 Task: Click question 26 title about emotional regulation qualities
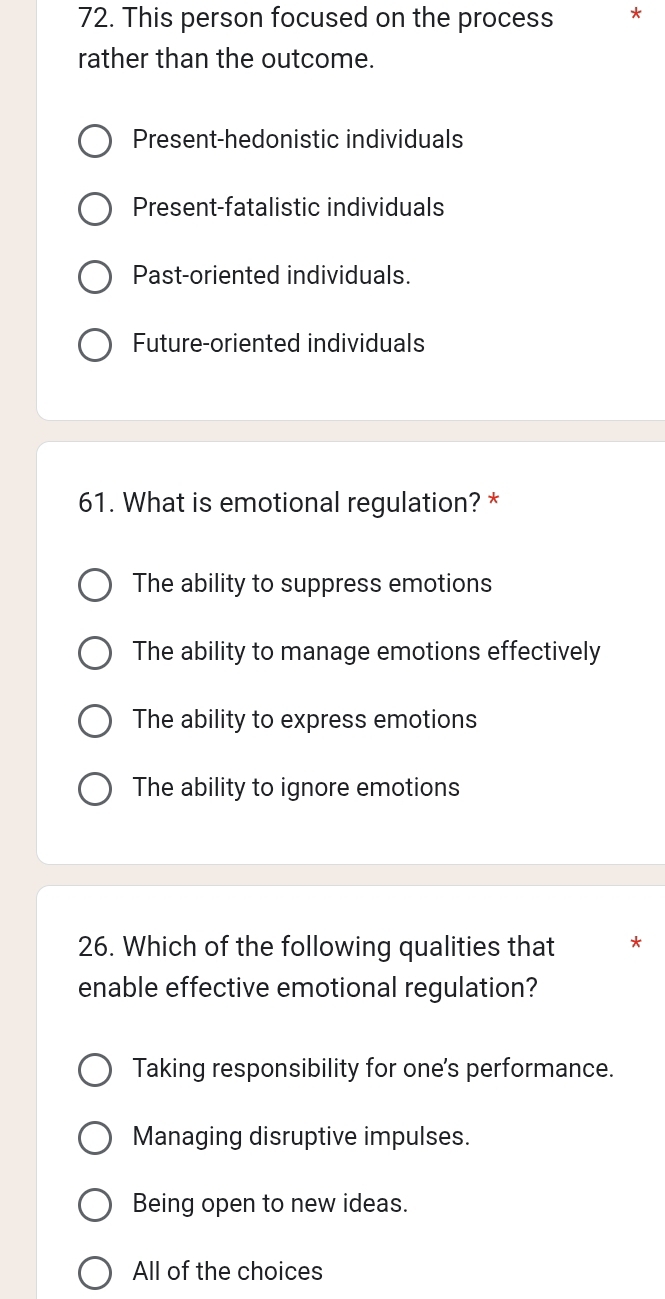pos(315,967)
